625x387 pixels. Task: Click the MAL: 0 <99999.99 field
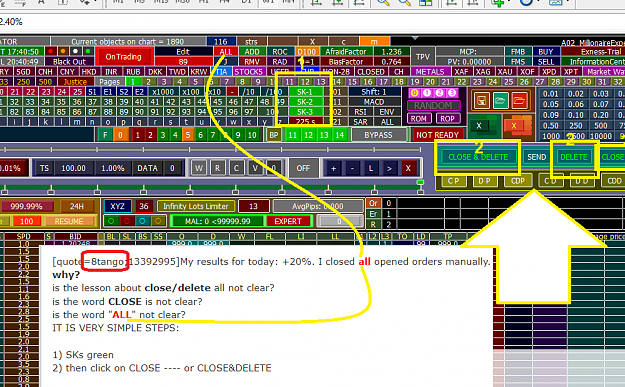(217, 221)
